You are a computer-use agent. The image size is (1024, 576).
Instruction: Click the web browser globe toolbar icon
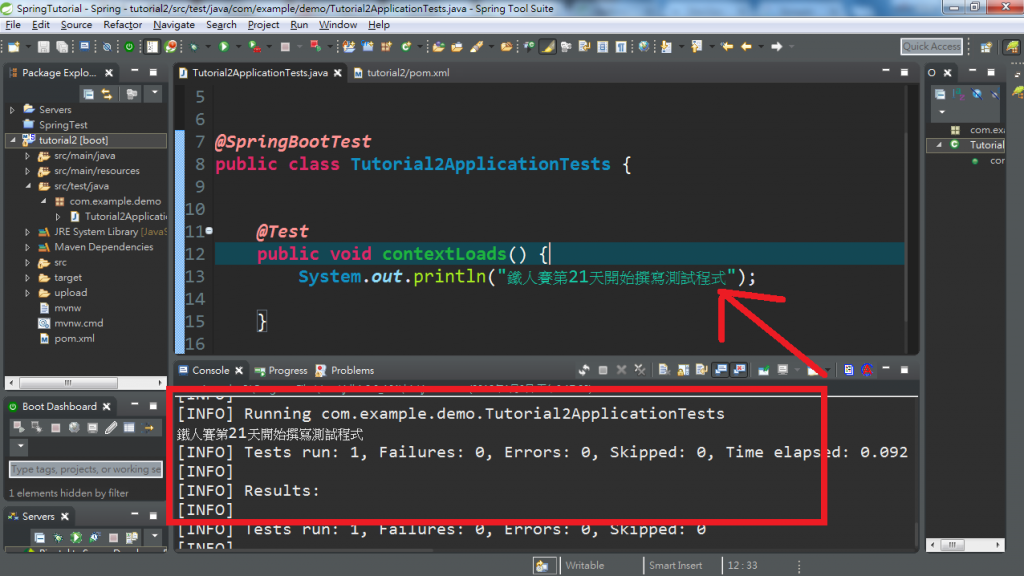[x=644, y=46]
